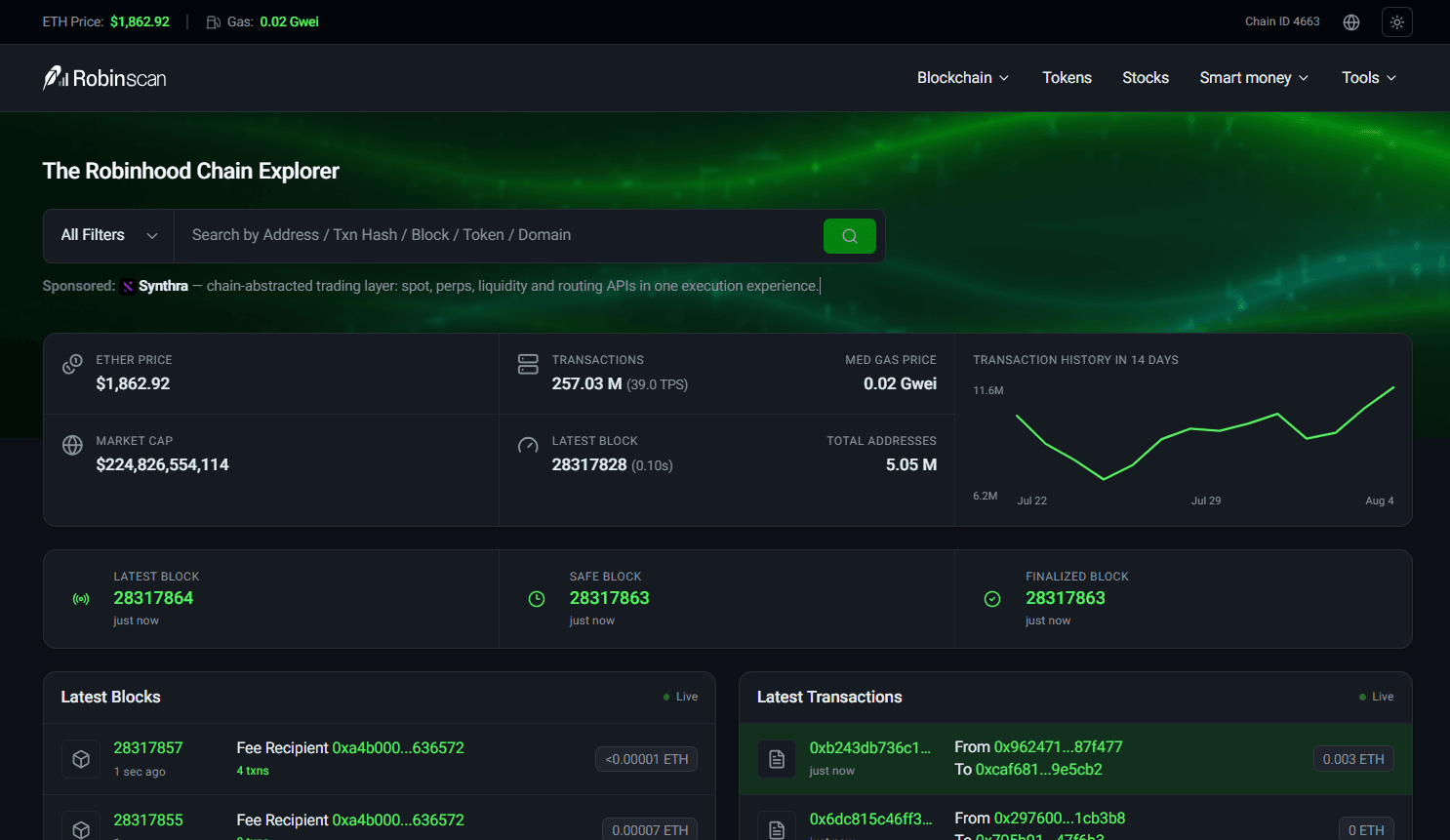Click the Finalized Block checkmark icon

click(992, 599)
